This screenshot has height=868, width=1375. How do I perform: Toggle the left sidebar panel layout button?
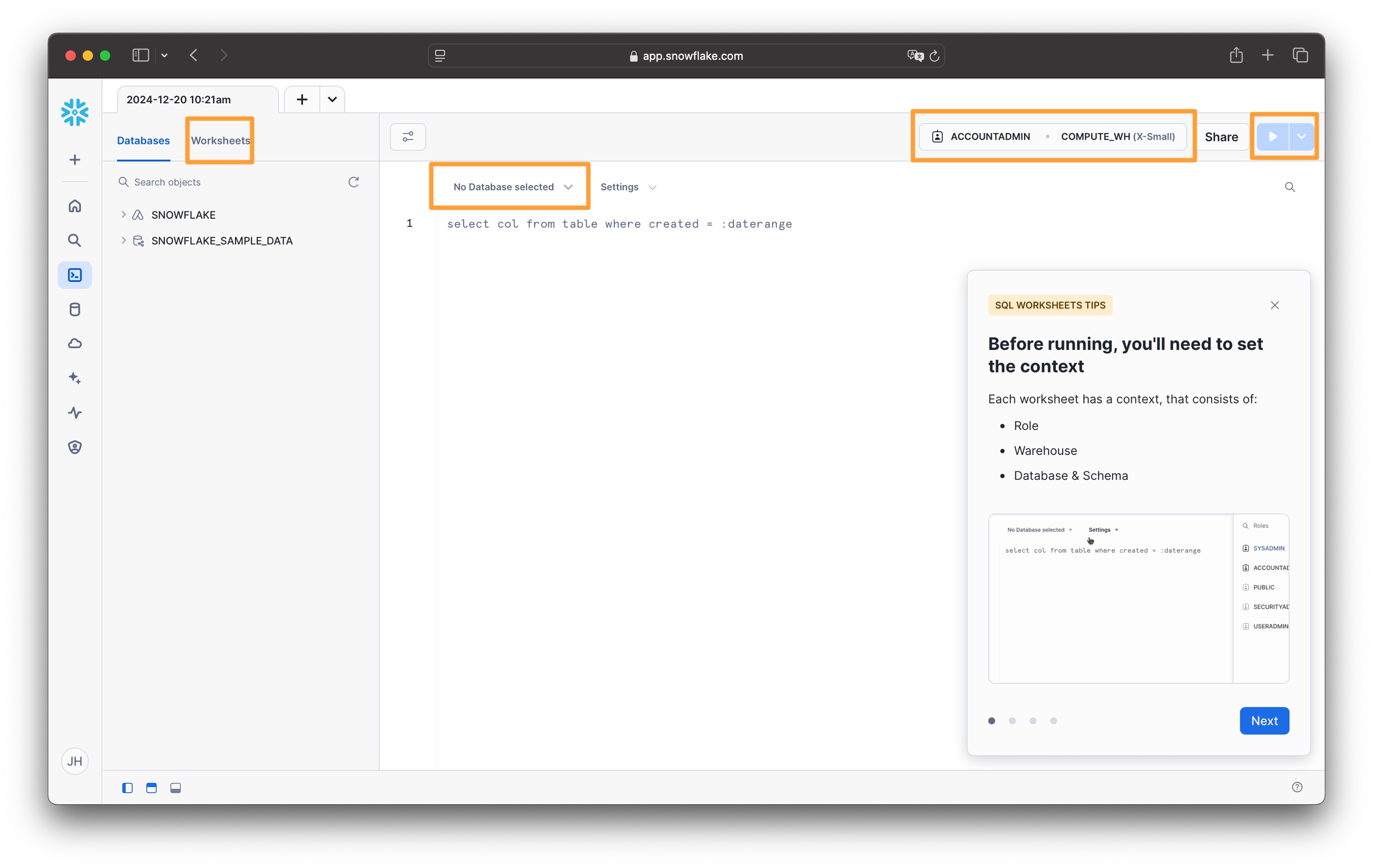127,788
